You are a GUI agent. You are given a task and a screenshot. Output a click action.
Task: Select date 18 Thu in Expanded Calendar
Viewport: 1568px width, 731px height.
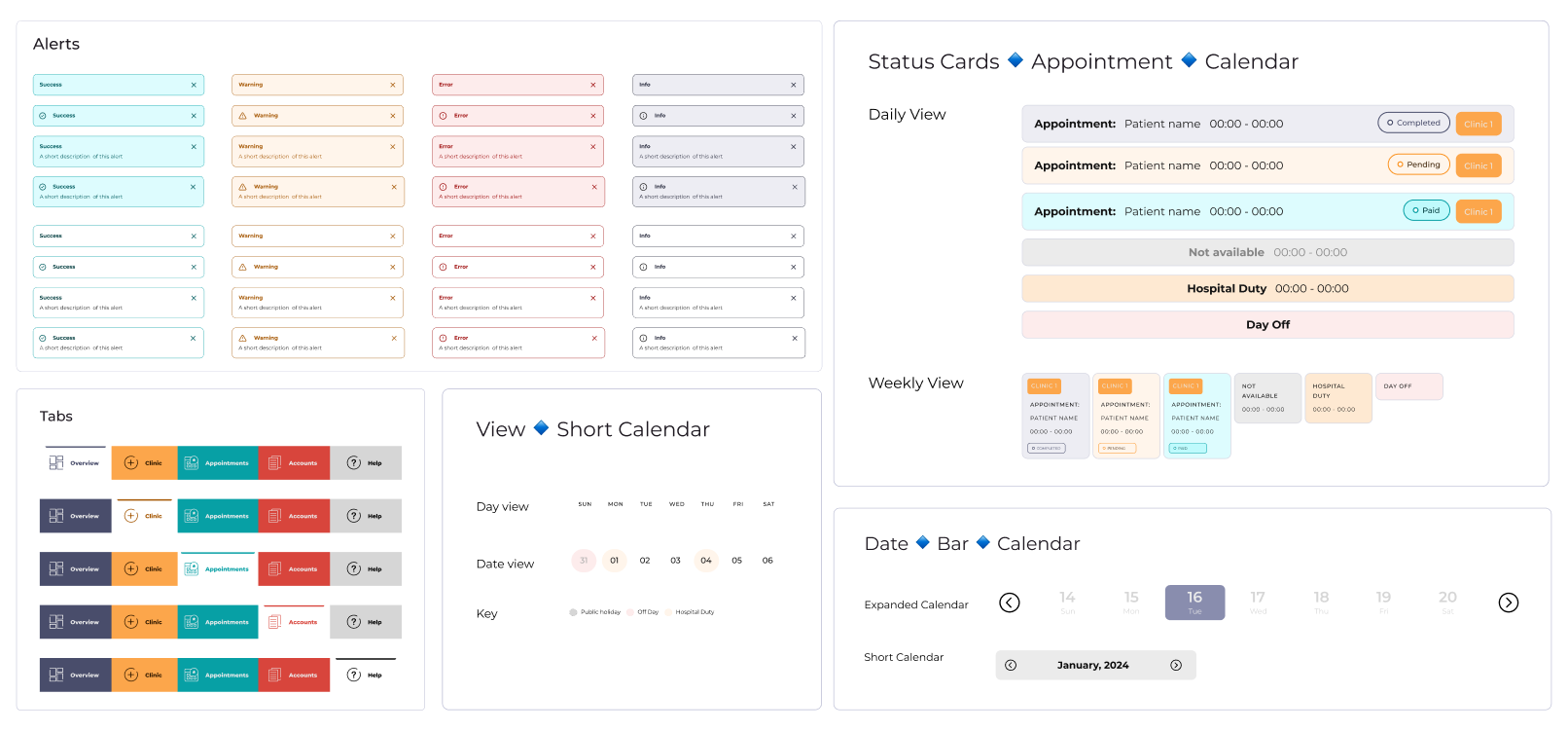click(x=1321, y=603)
